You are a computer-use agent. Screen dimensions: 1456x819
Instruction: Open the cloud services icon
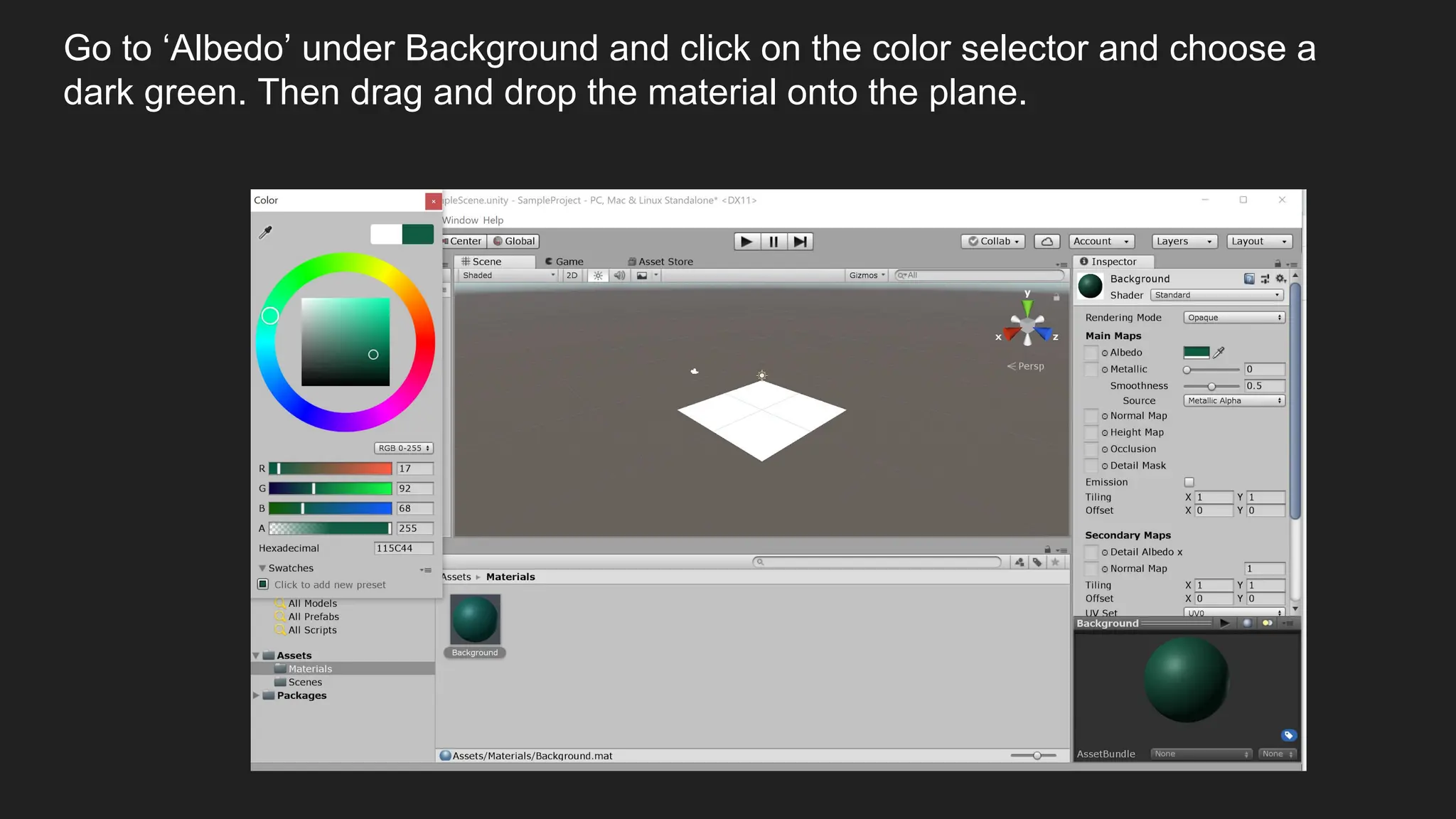(x=1047, y=242)
